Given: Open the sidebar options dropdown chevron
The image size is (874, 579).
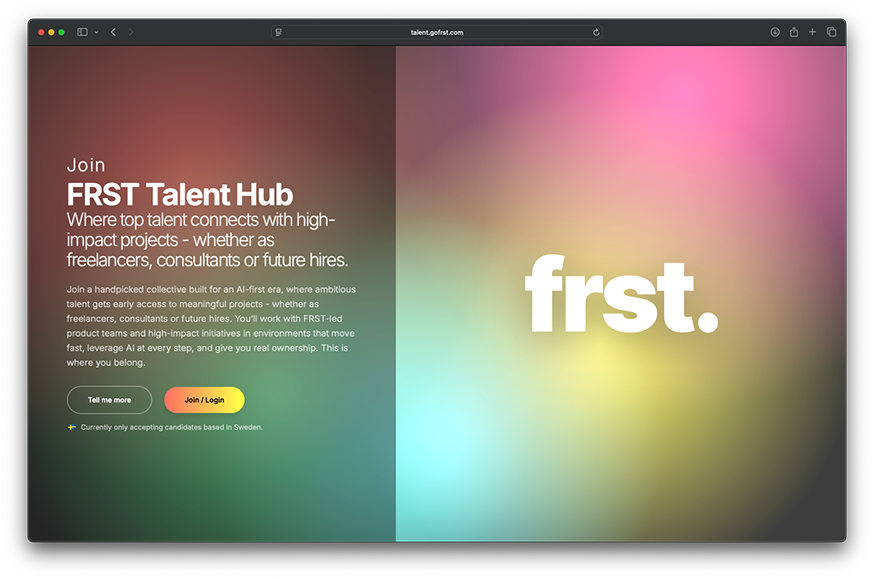Looking at the screenshot, I should point(96,32).
